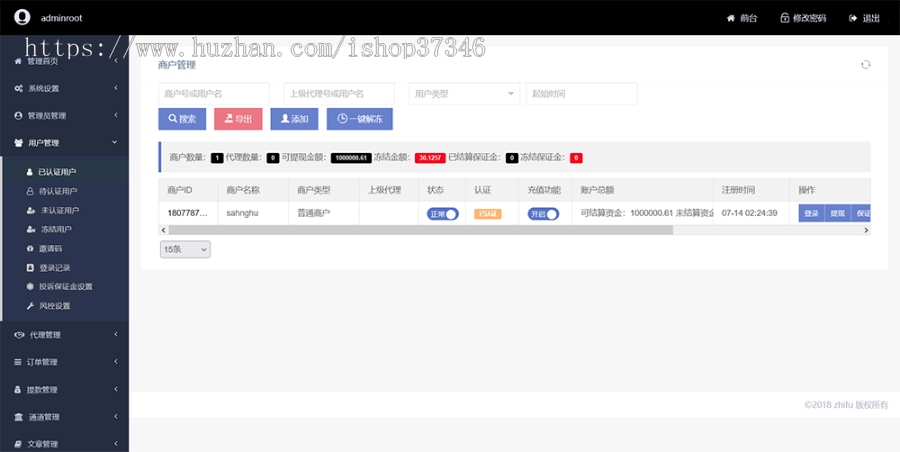The width and height of the screenshot is (900, 452).
Task: Click the 前台 home icon in top bar
Action: pyautogui.click(x=731, y=18)
